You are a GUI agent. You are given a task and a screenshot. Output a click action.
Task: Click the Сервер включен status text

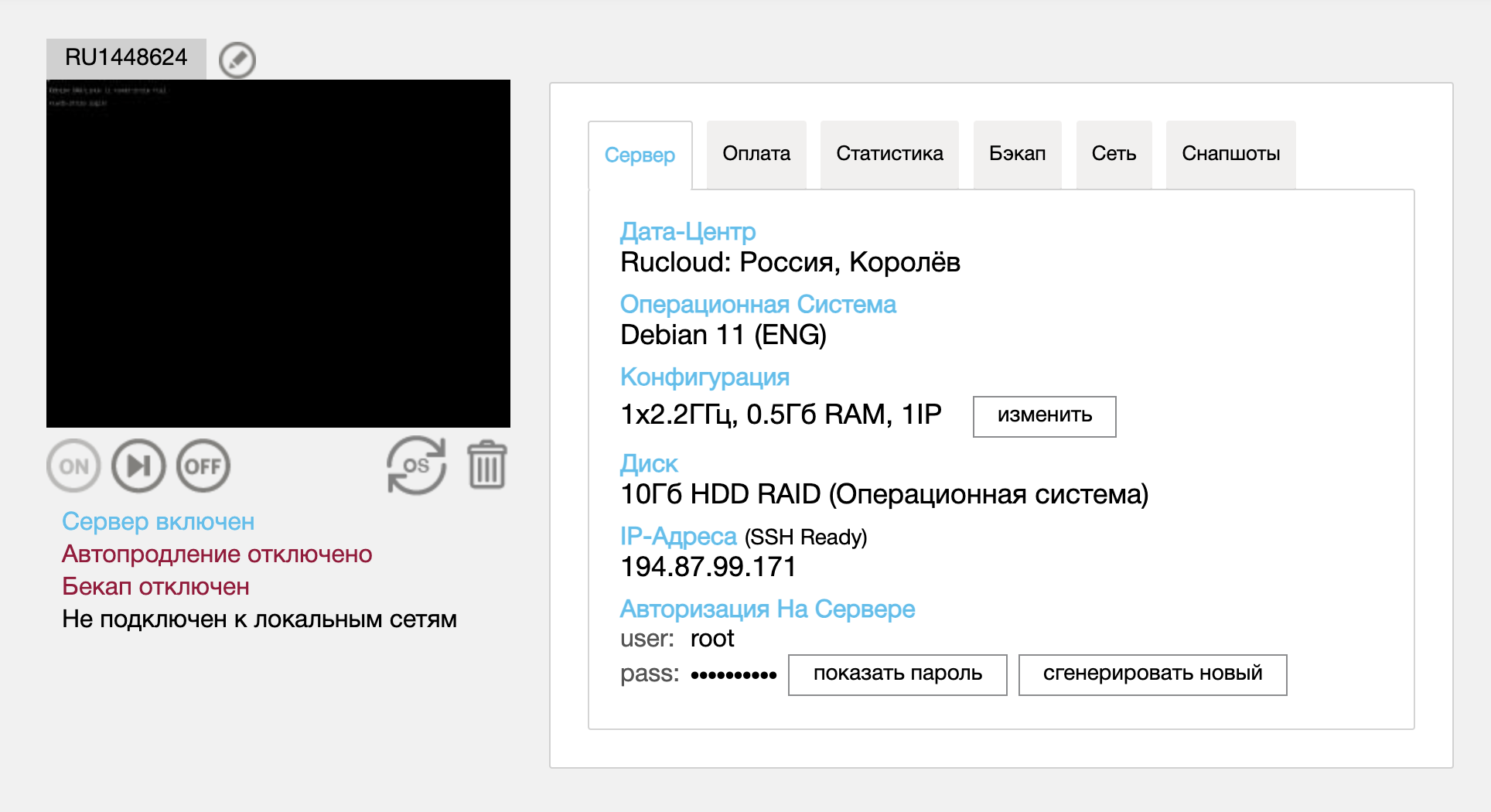pos(158,521)
